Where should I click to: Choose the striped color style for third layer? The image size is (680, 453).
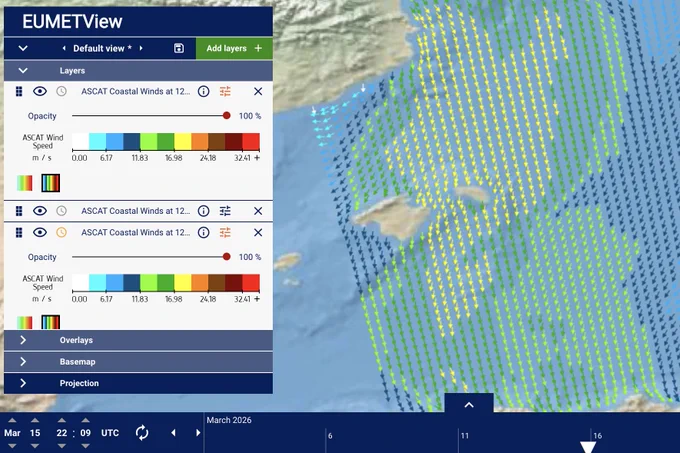(x=51, y=322)
